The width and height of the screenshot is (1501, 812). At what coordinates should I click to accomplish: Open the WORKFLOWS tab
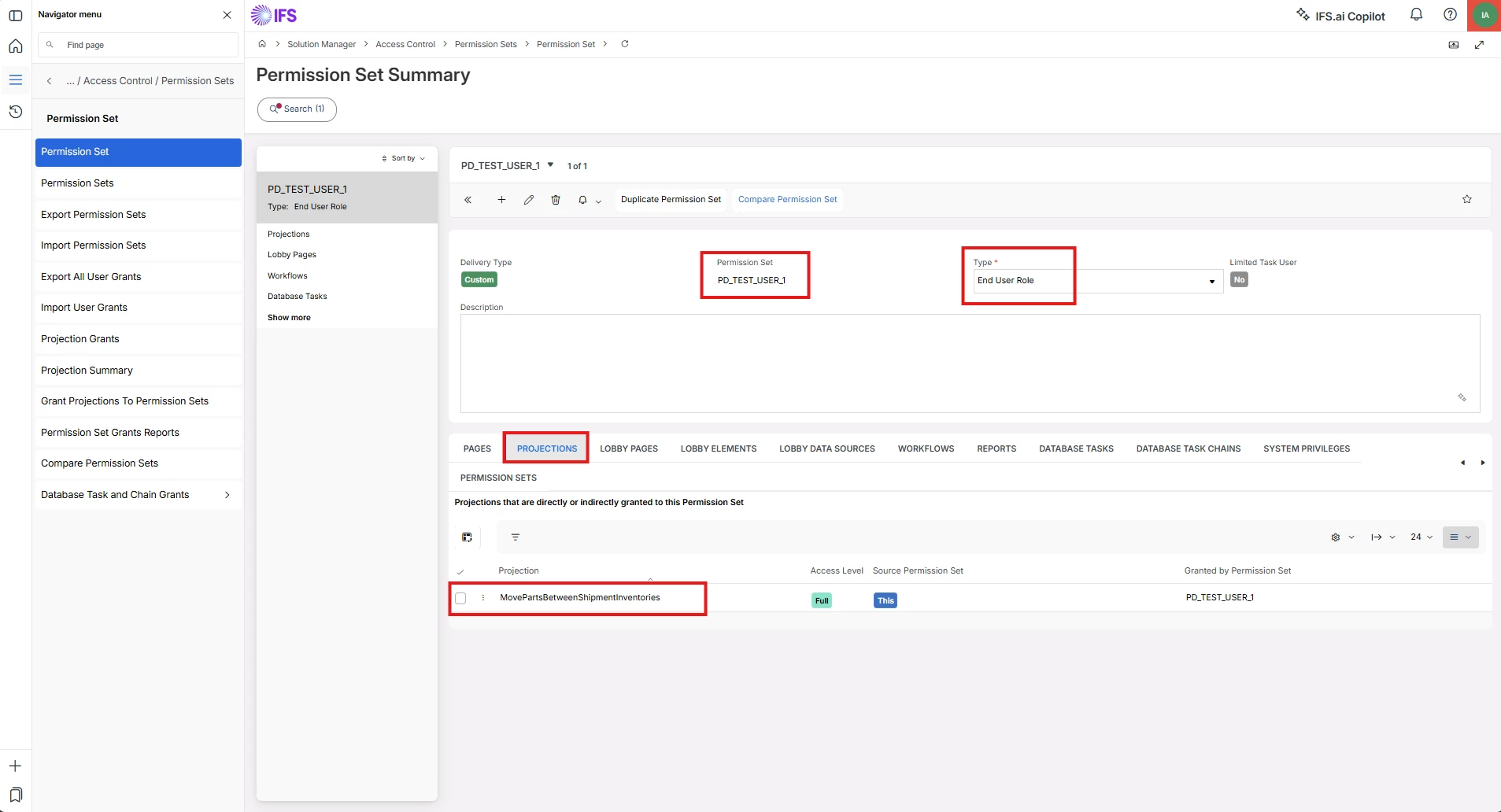(x=926, y=448)
